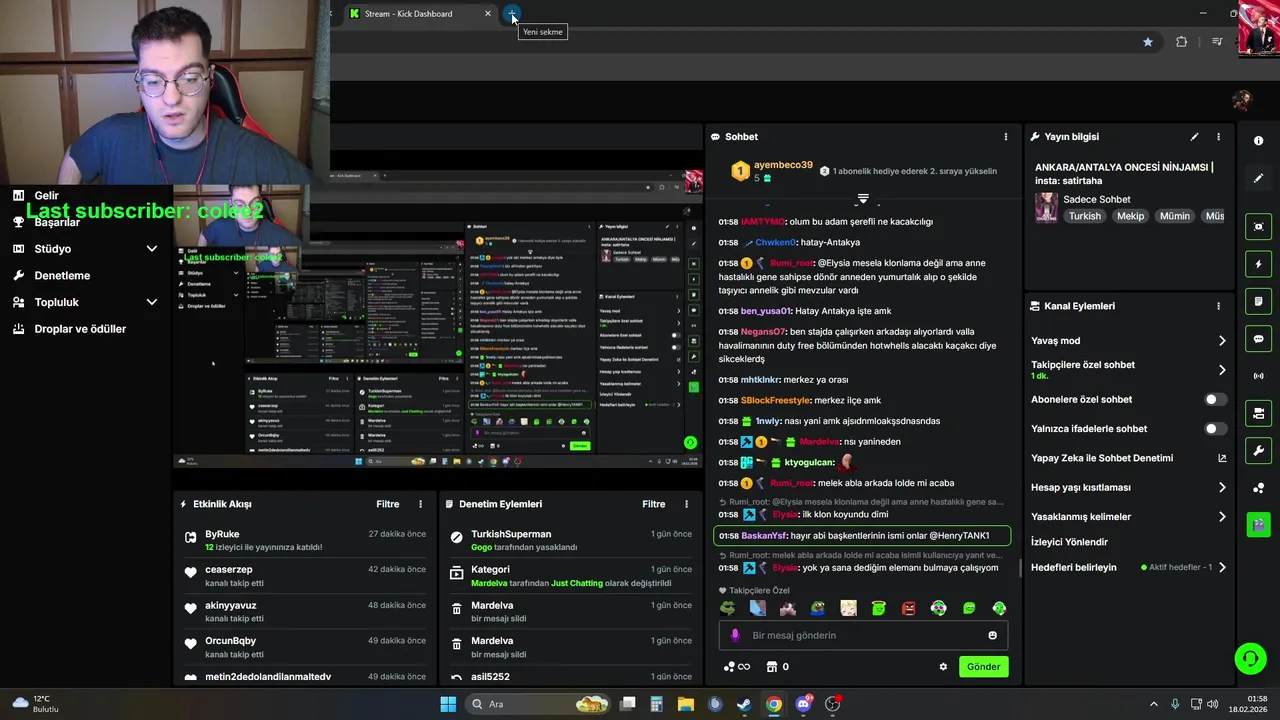Screen dimensions: 1280x720
Task: Open Denetim Eylemleri three-dot menu
Action: pos(686,504)
